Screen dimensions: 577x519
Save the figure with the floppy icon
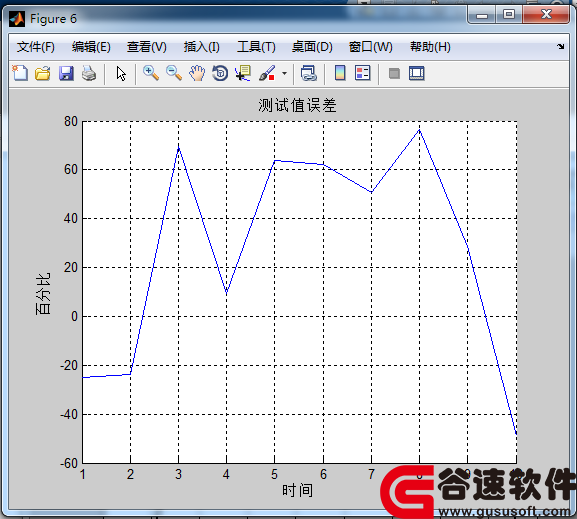tap(66, 73)
